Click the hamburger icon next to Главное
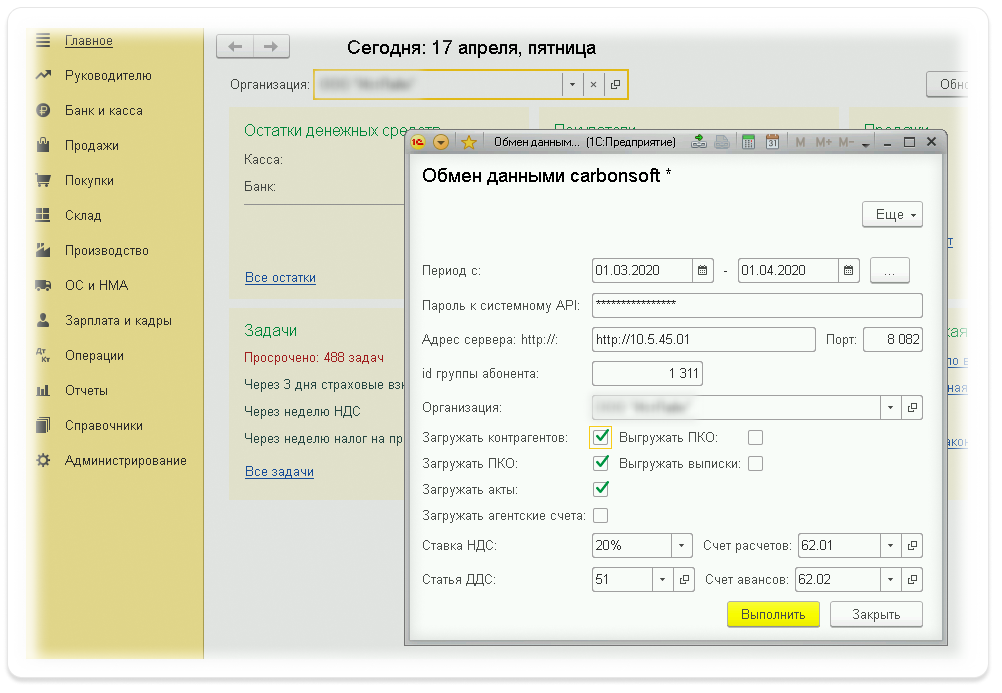 point(43,40)
